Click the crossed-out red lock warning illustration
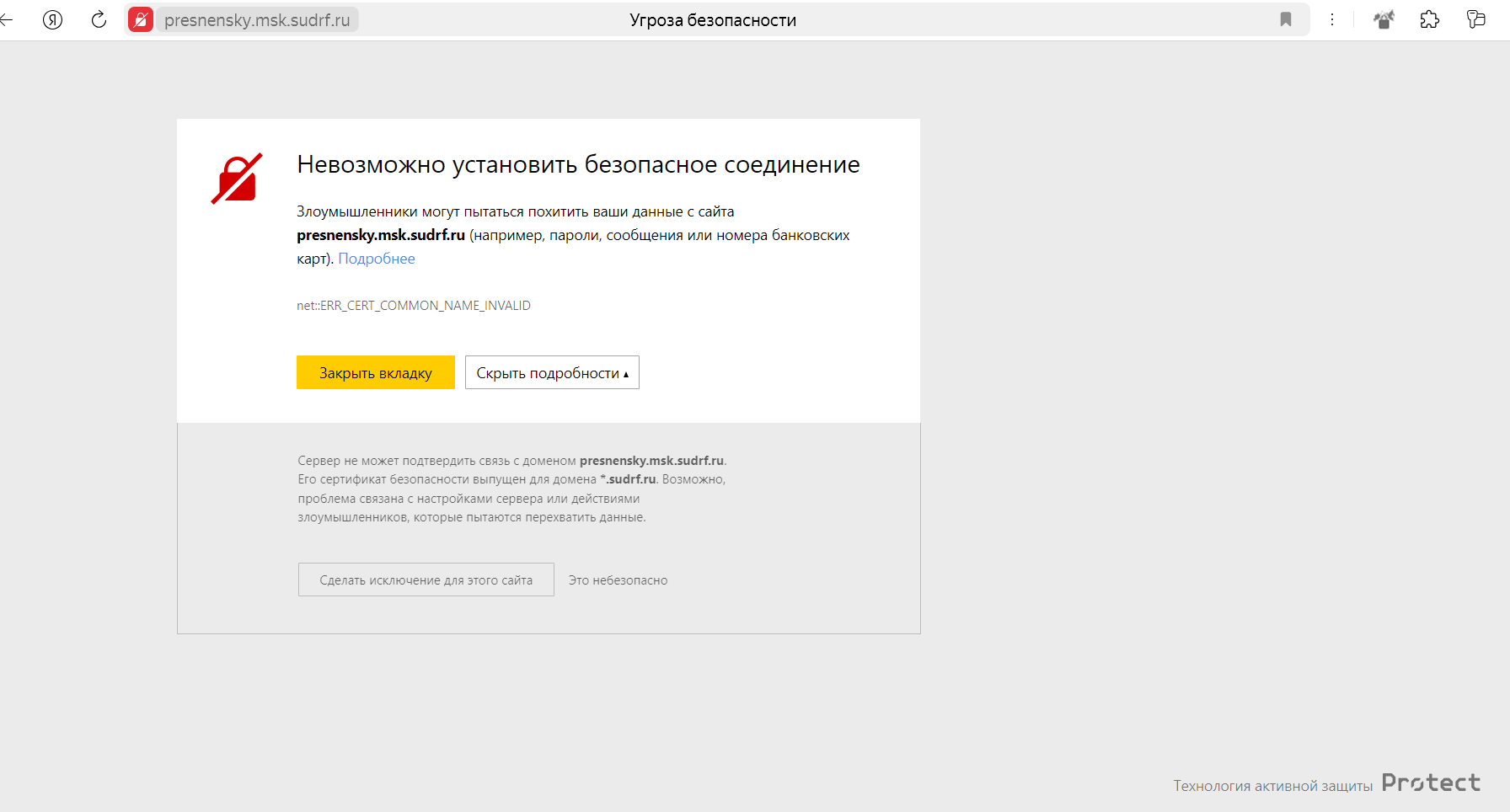The image size is (1510, 812). (x=236, y=177)
